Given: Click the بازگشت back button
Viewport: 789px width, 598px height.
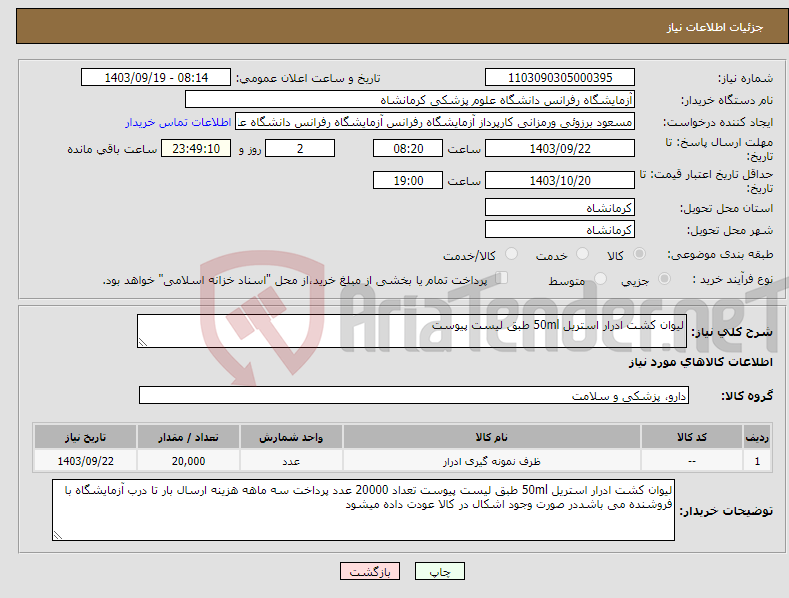Looking at the screenshot, I should pyautogui.click(x=370, y=571).
